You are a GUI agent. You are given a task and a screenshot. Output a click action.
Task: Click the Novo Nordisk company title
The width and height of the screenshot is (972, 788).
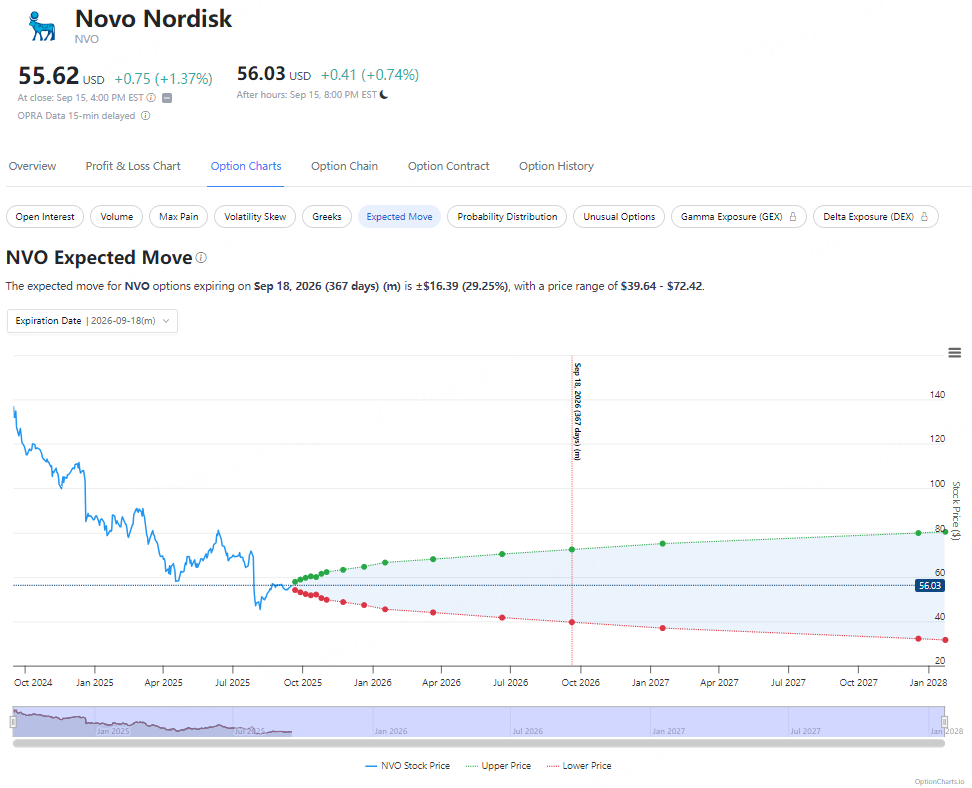click(153, 19)
